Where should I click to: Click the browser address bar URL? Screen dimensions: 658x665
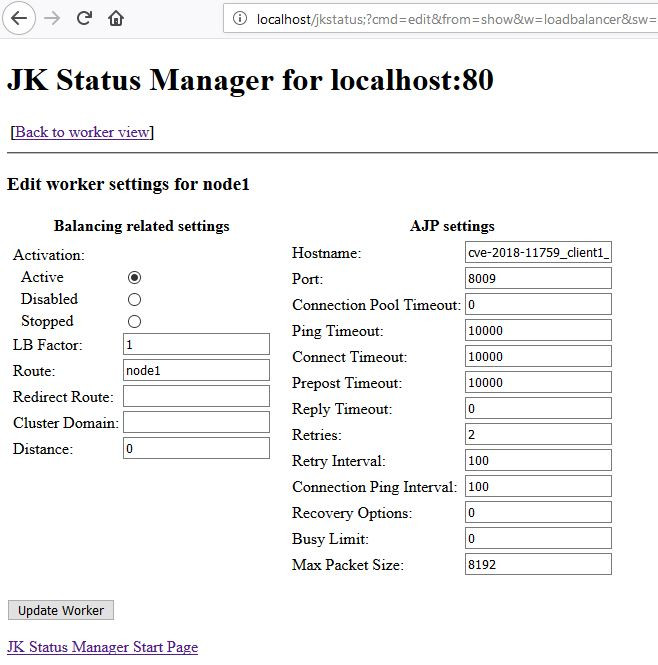tap(450, 18)
